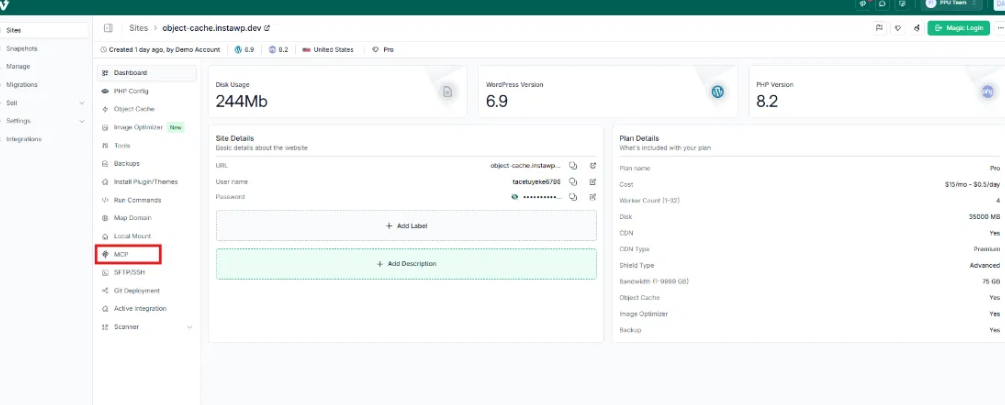1005x405 pixels.
Task: Copy the Password value
Action: click(x=574, y=197)
